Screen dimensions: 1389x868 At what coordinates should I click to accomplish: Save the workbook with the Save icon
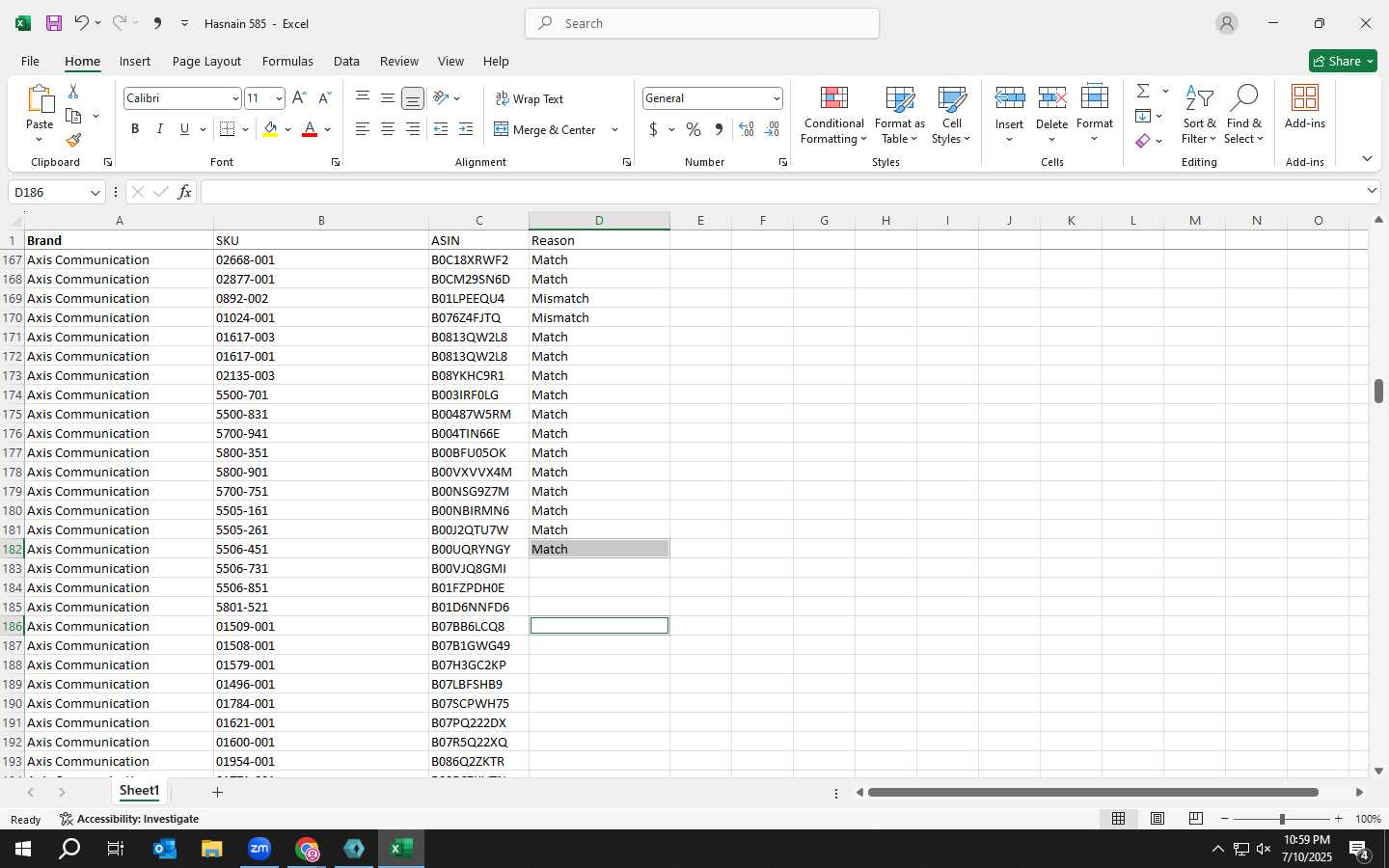54,23
